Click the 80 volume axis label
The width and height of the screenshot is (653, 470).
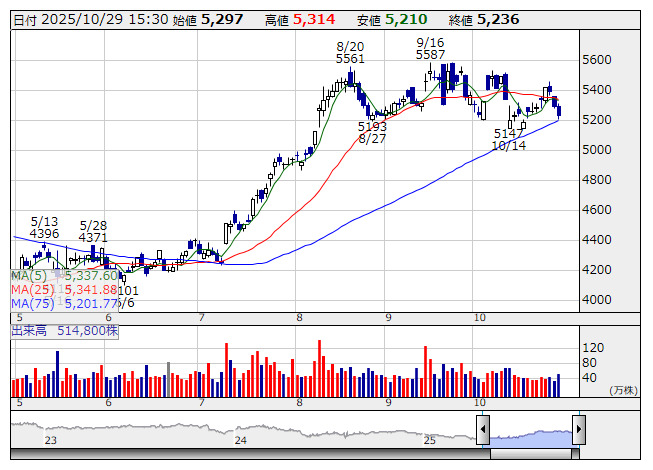pyautogui.click(x=589, y=363)
